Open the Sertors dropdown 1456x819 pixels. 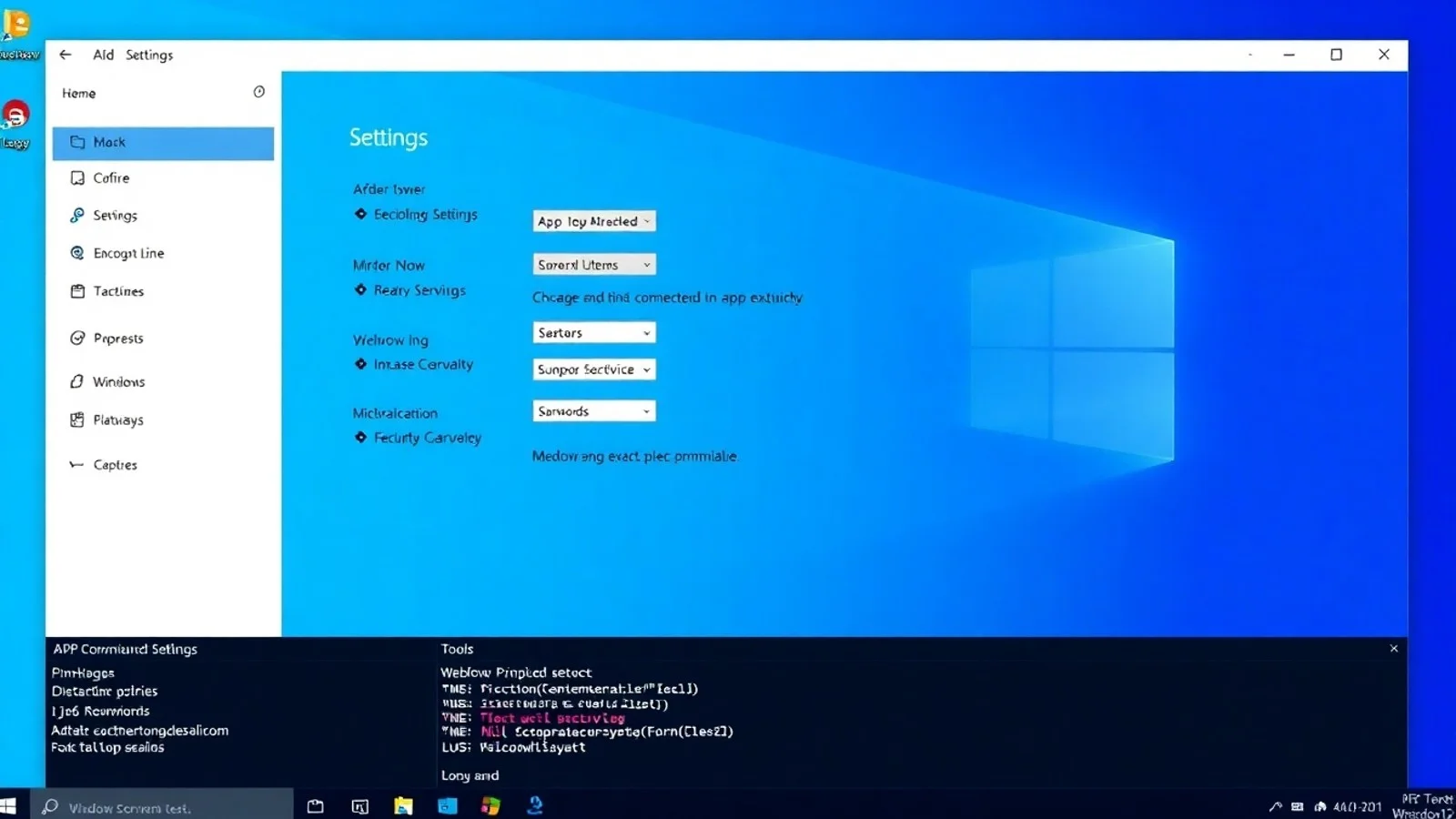tap(594, 333)
